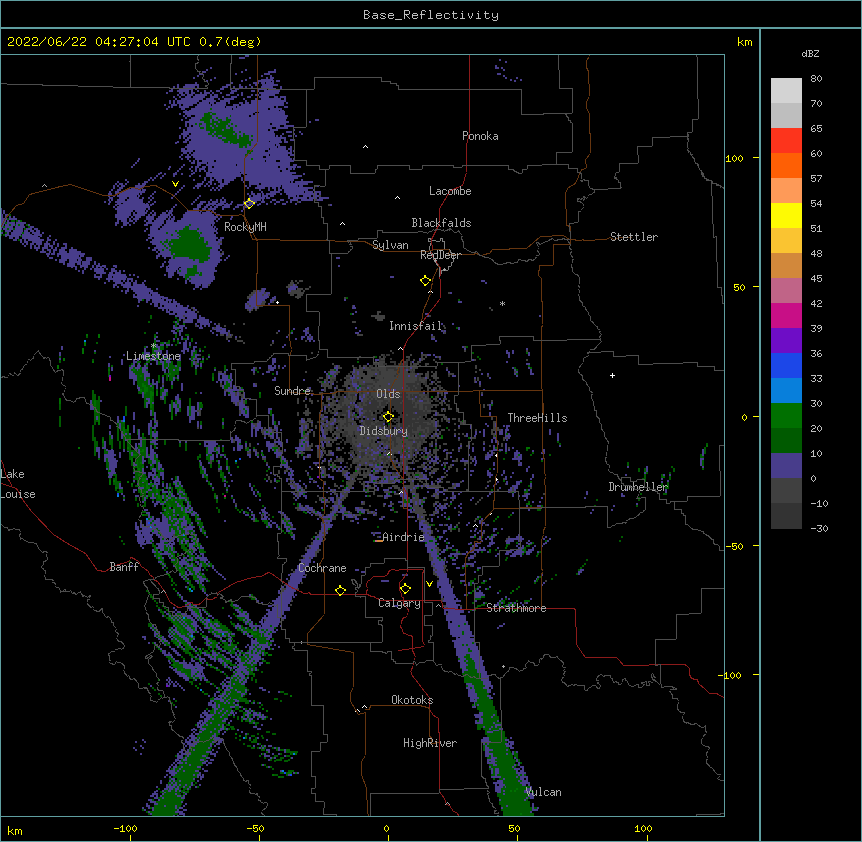
Task: Pick the red 65 dBZ legend color
Action: pyautogui.click(x=786, y=141)
